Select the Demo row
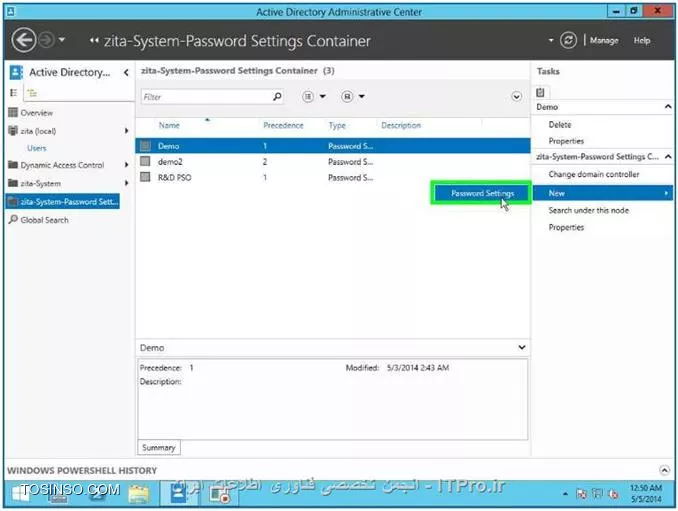The width and height of the screenshot is (678, 511). pos(333,146)
